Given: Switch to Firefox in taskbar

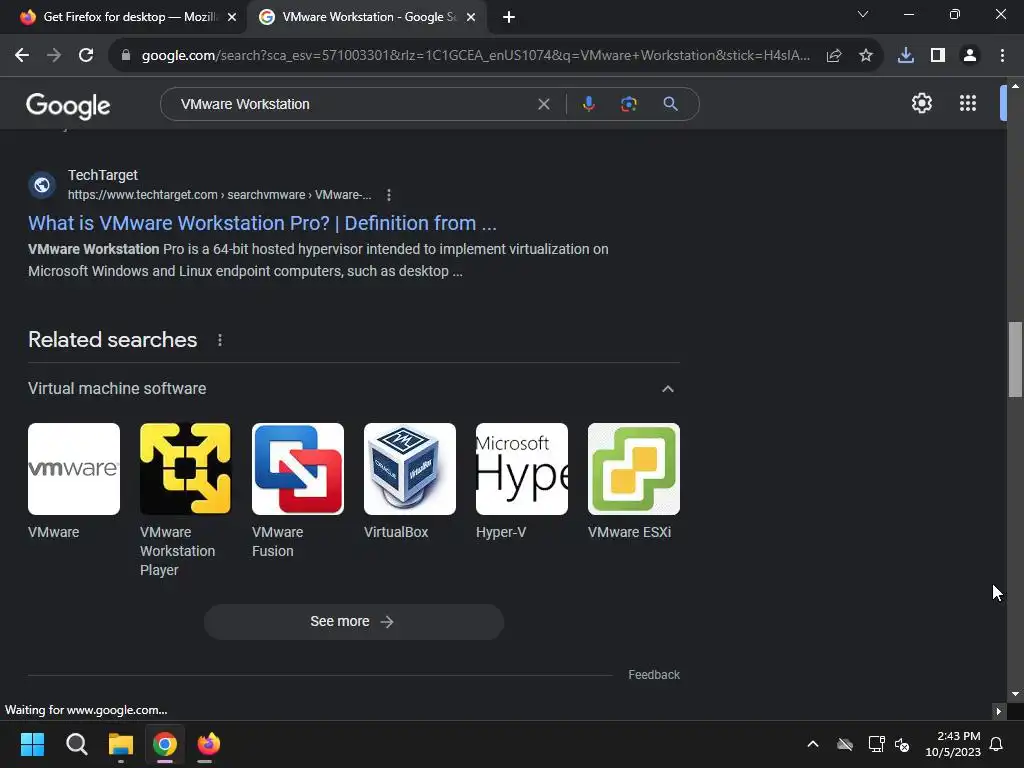Looking at the screenshot, I should (209, 744).
